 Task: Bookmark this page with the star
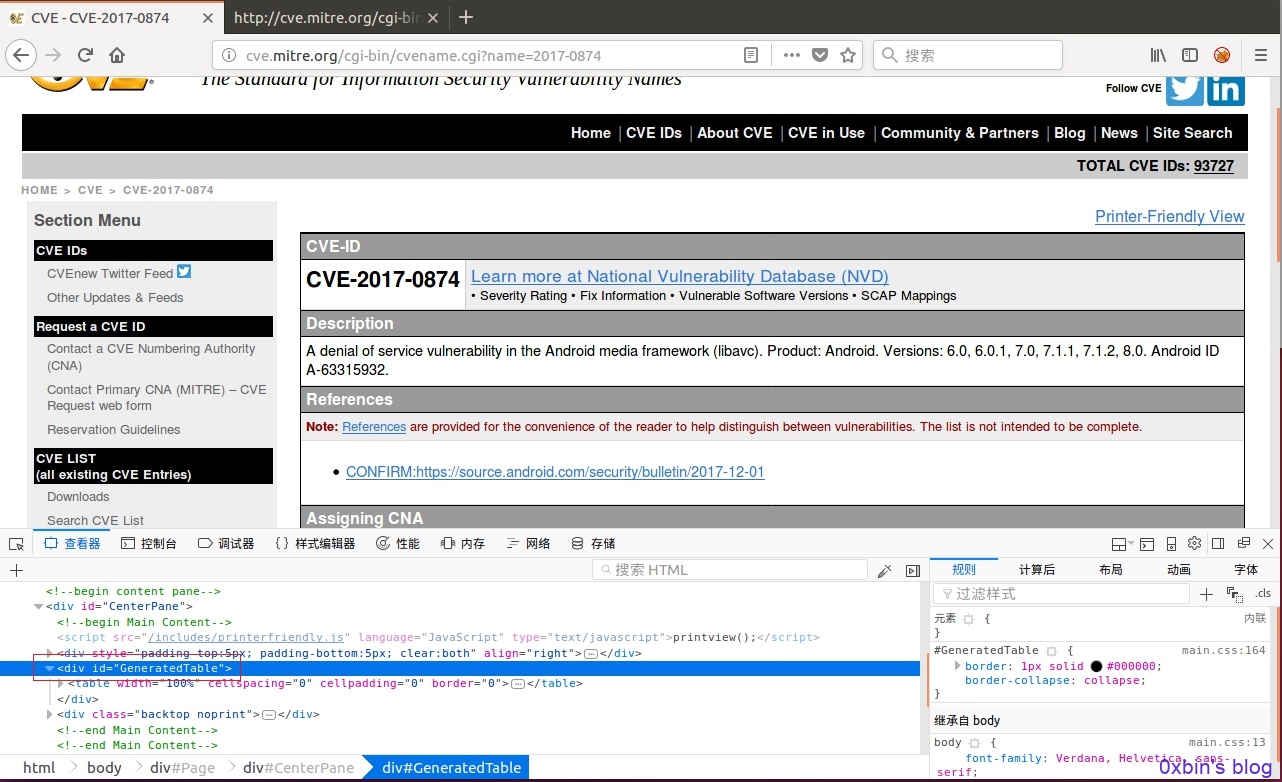tap(848, 56)
